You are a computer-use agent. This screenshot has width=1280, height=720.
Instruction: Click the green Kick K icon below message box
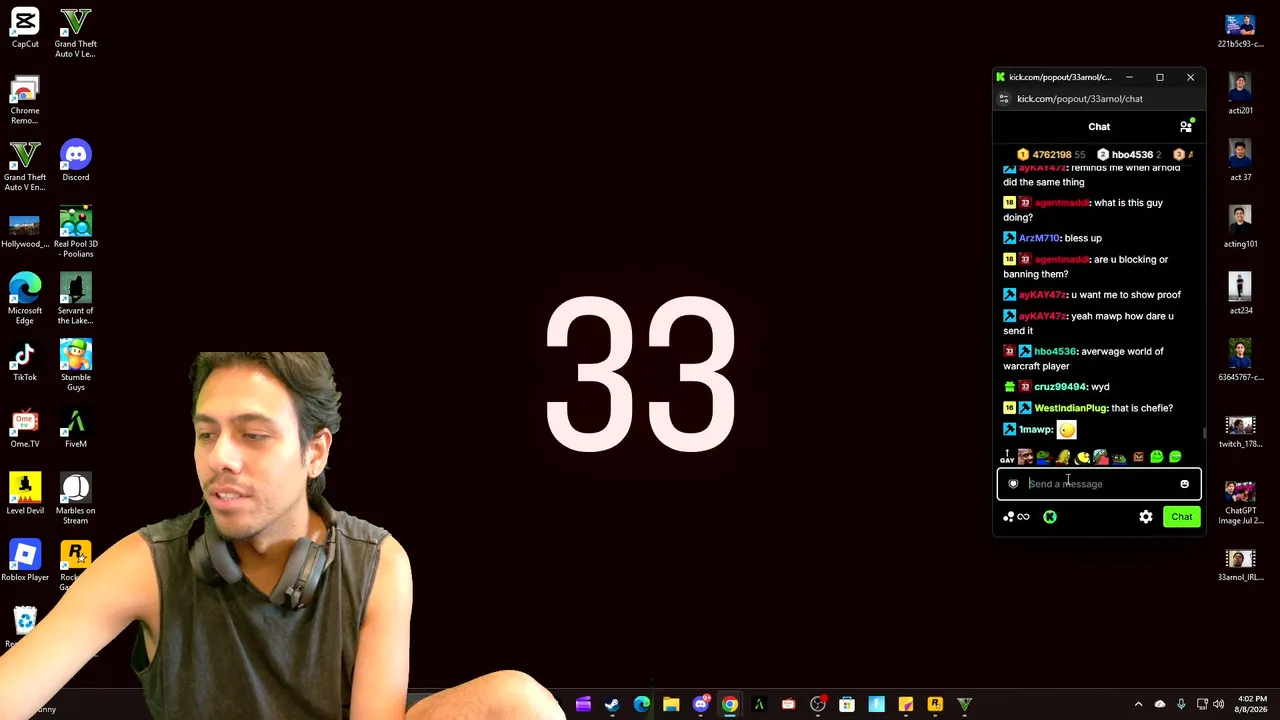(1050, 517)
